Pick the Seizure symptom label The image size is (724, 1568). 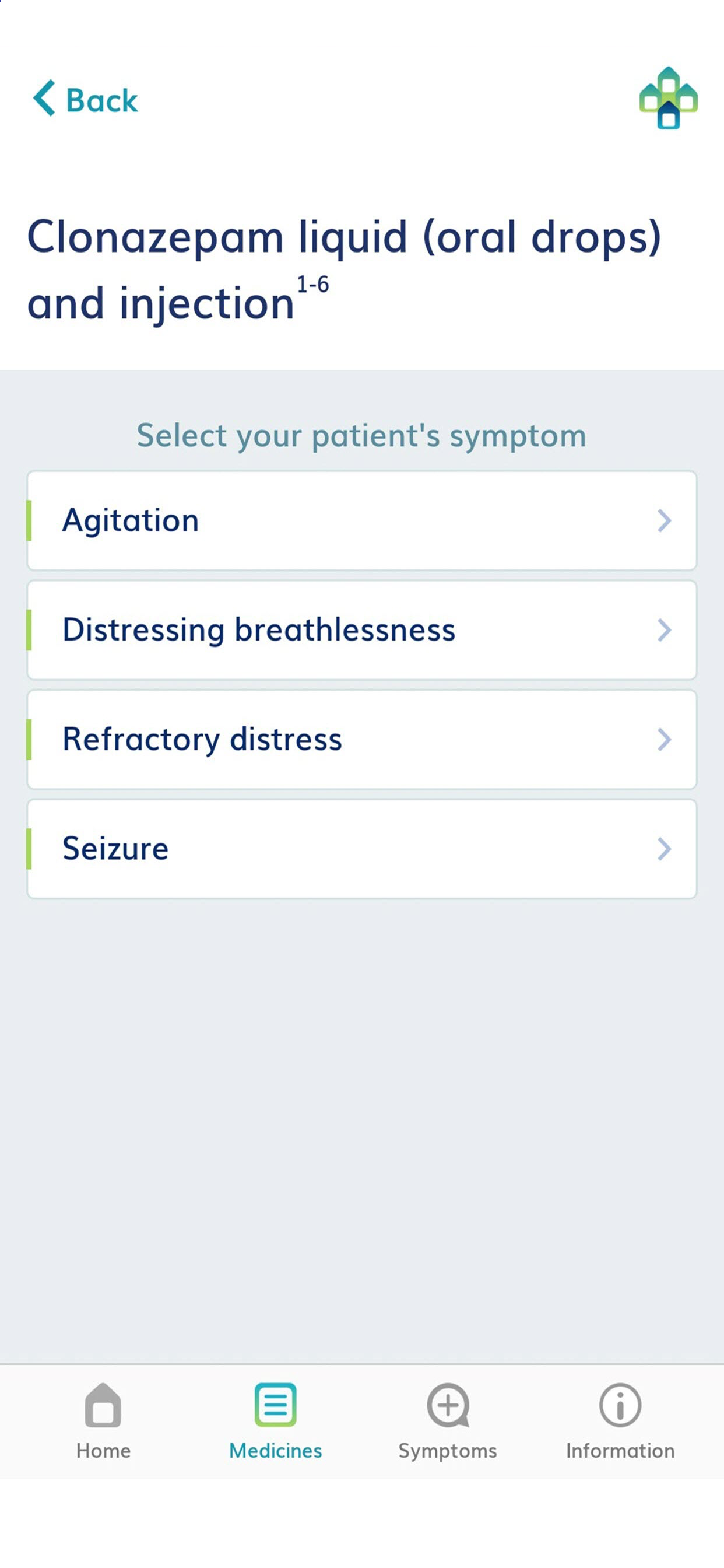click(115, 849)
